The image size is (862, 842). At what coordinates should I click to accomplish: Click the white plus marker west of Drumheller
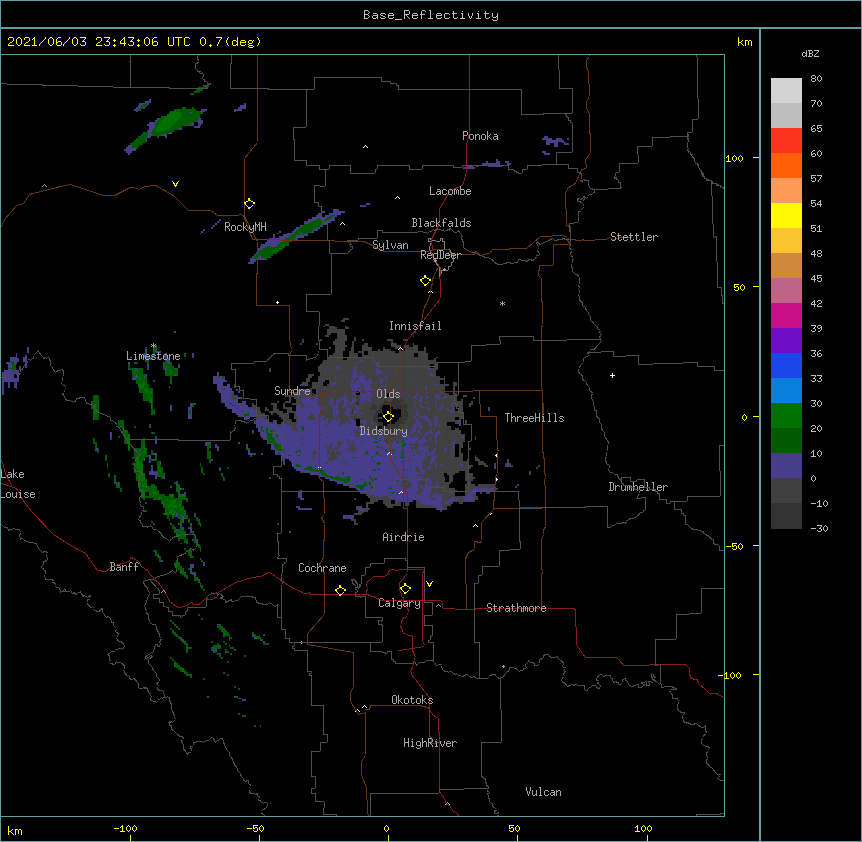click(x=612, y=375)
